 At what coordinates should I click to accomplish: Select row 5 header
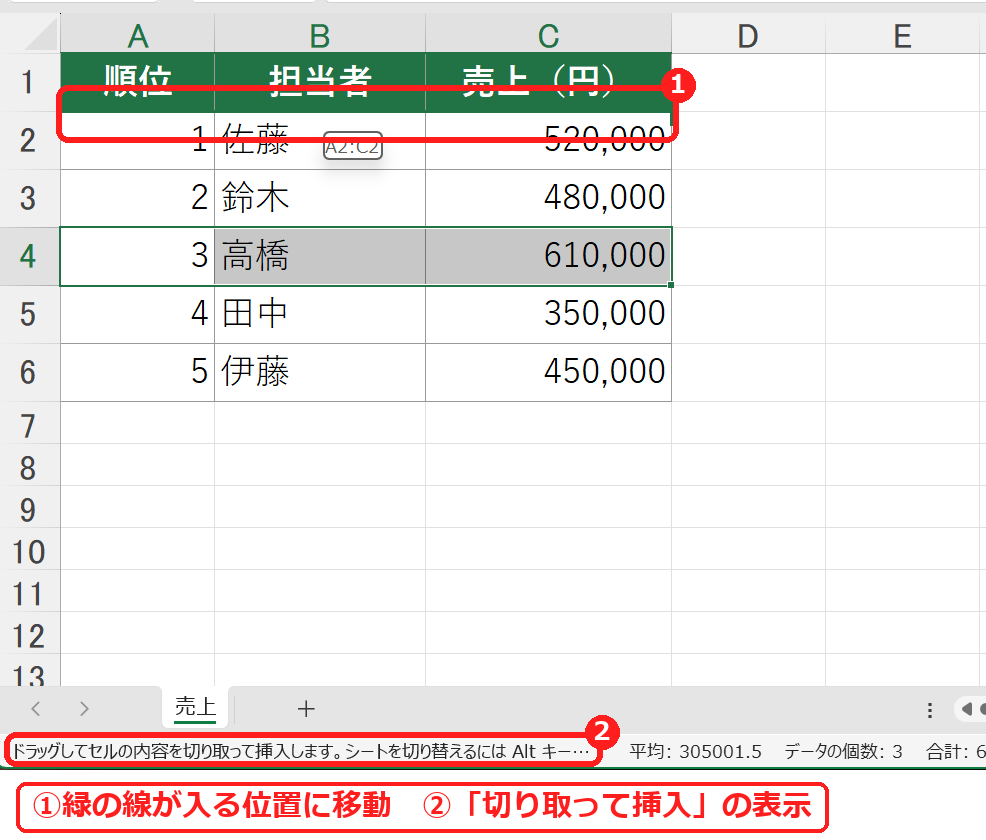tap(29, 314)
